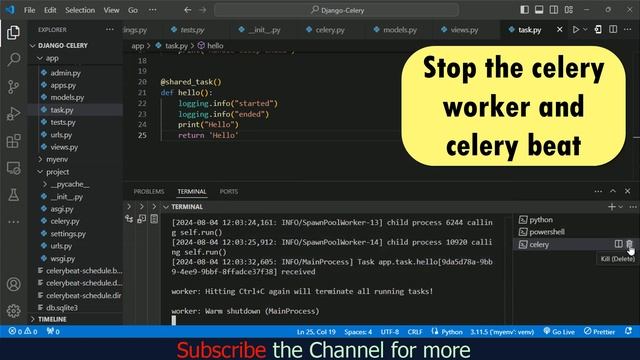640x360 pixels.
Task: Open the File menu
Action: click(29, 10)
